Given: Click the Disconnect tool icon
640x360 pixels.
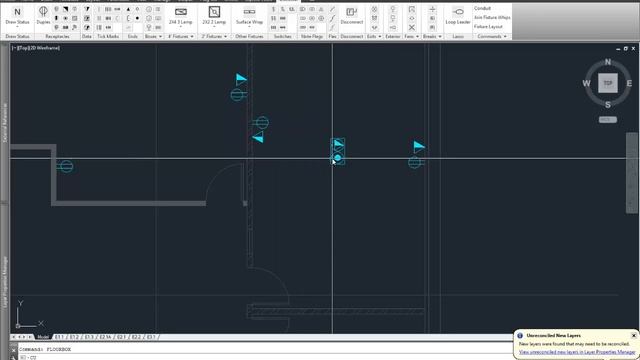Looking at the screenshot, I should (351, 12).
